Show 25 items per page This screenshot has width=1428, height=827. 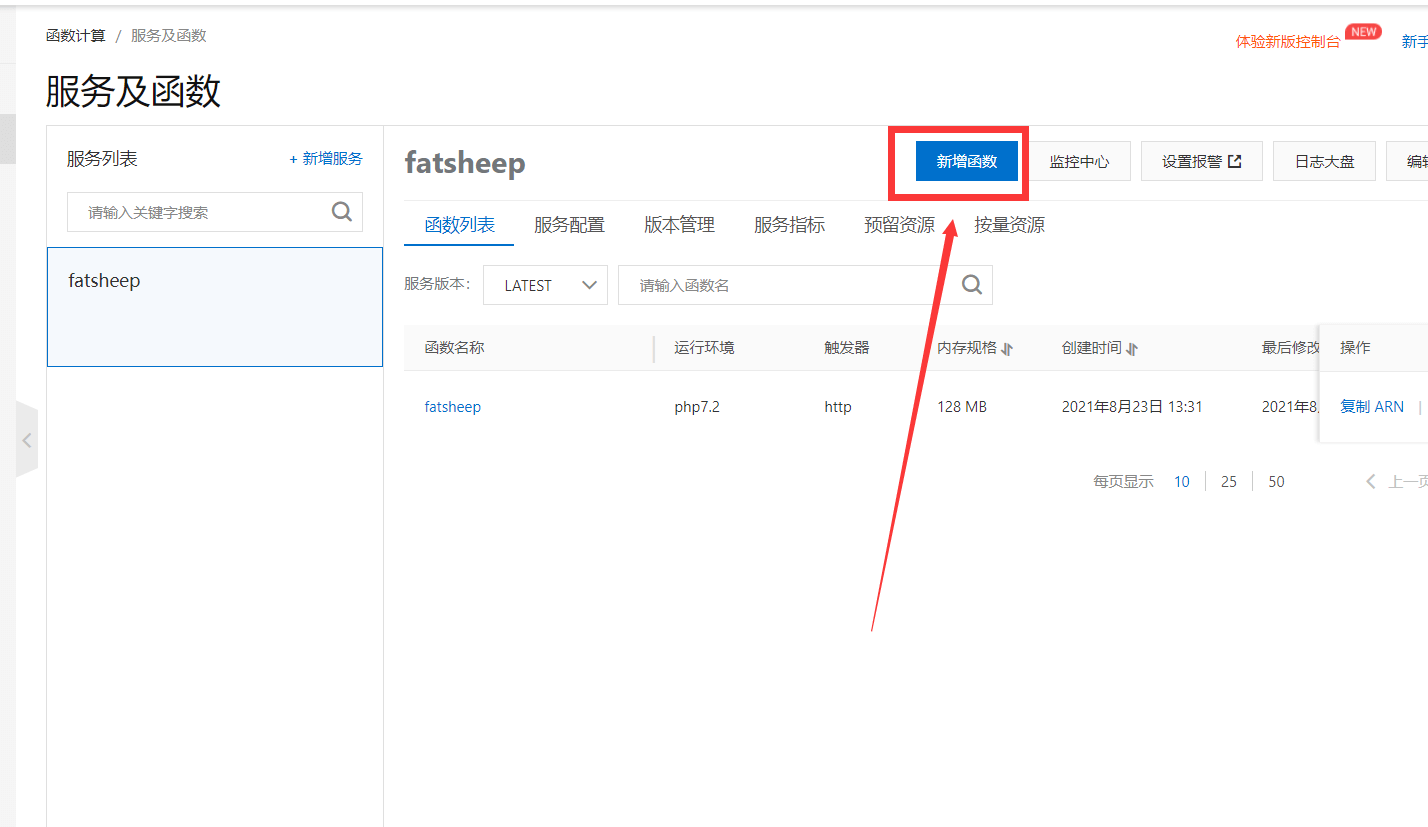point(1229,482)
